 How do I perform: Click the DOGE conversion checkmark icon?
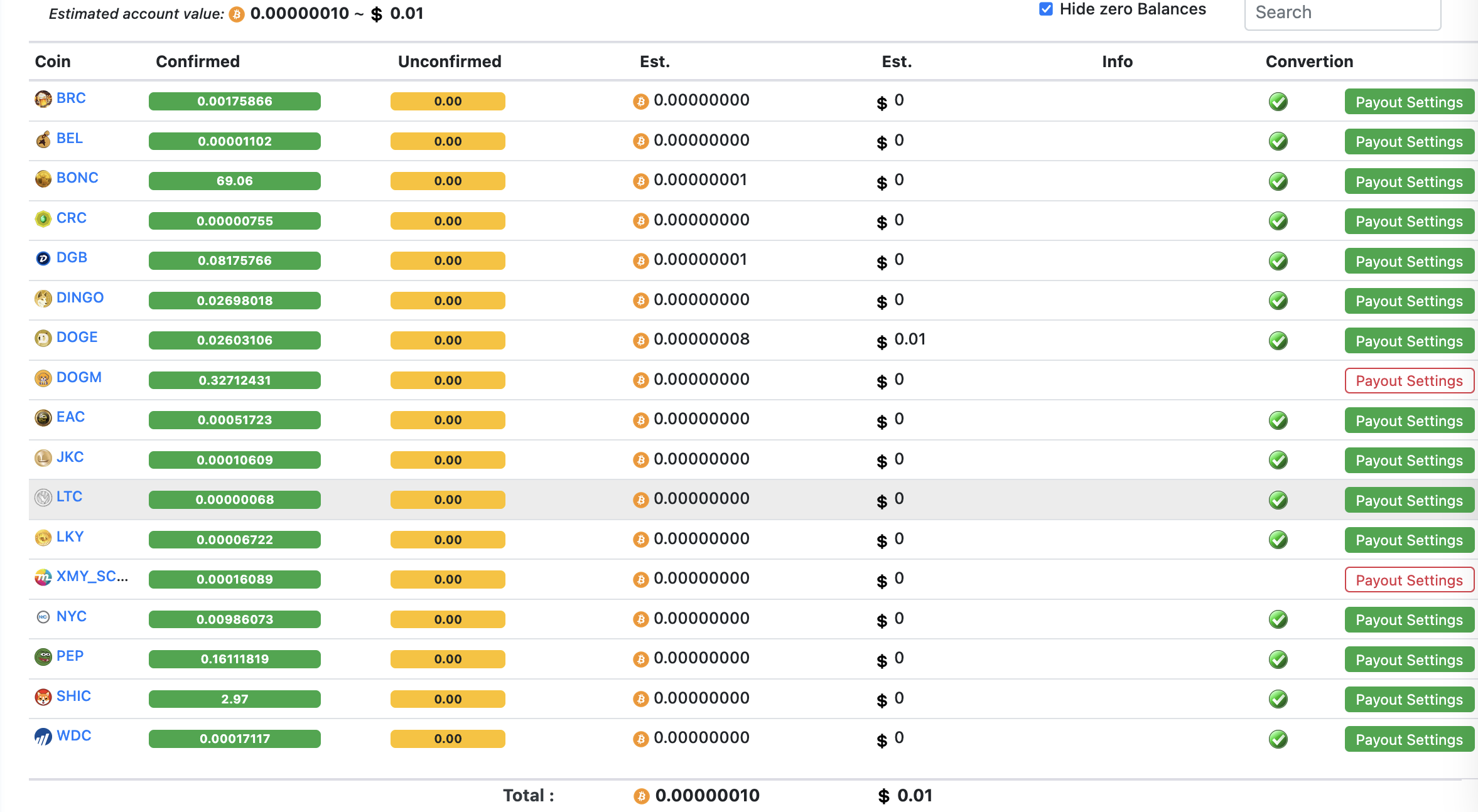coord(1278,341)
